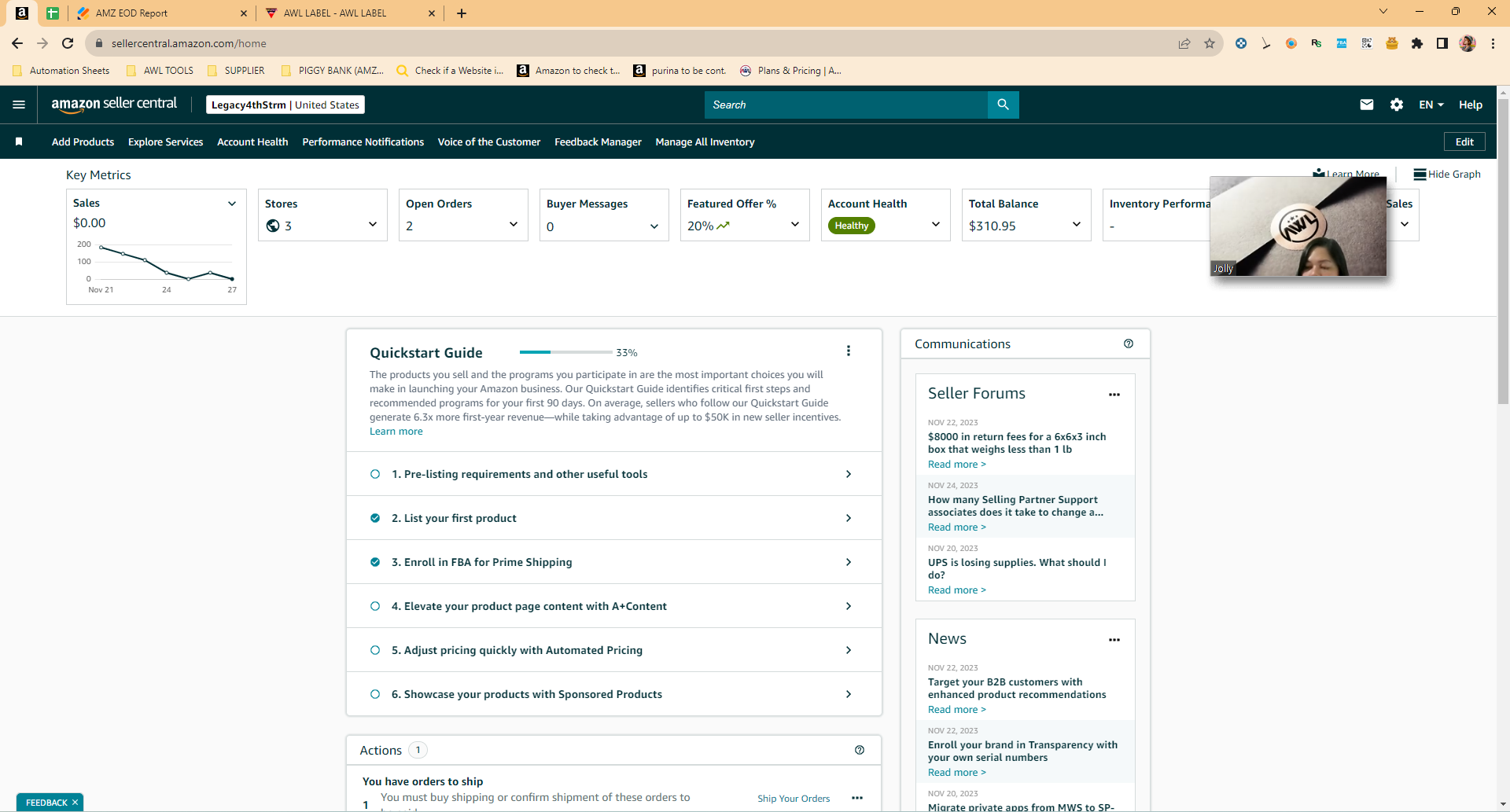Expand the Featured Offer % dropdown
Image resolution: width=1510 pixels, height=812 pixels.
[795, 225]
